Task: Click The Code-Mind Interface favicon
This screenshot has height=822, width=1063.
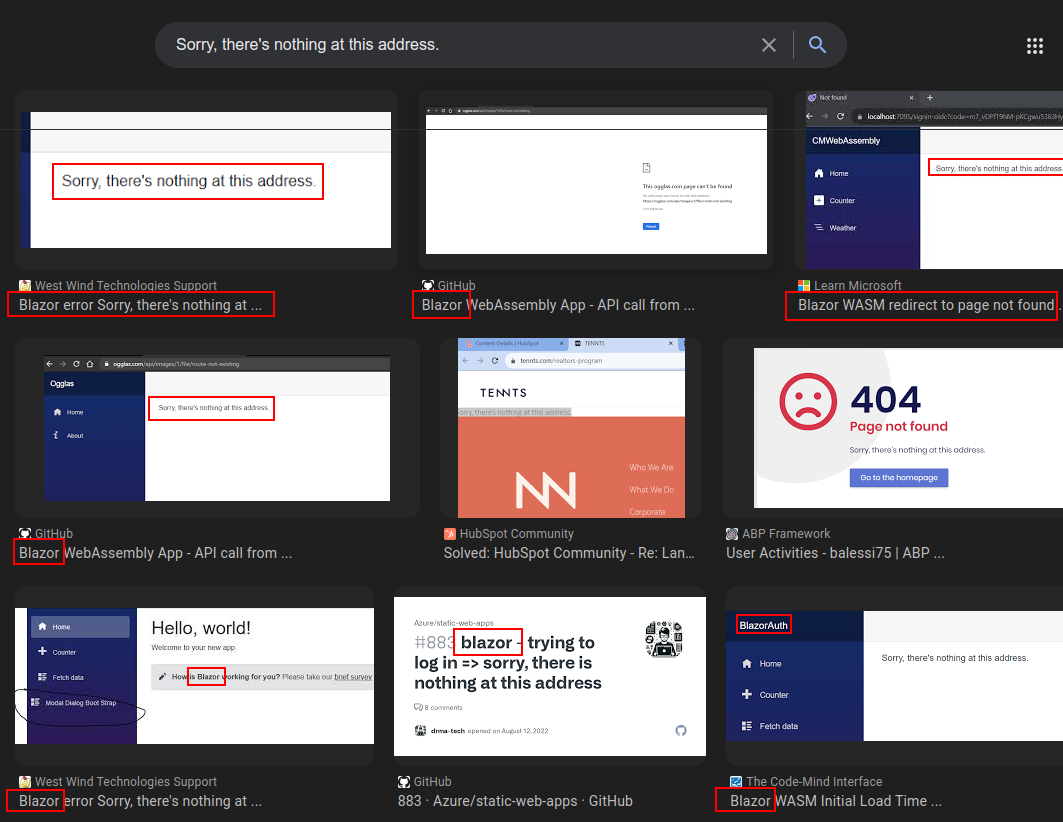Action: 736,782
